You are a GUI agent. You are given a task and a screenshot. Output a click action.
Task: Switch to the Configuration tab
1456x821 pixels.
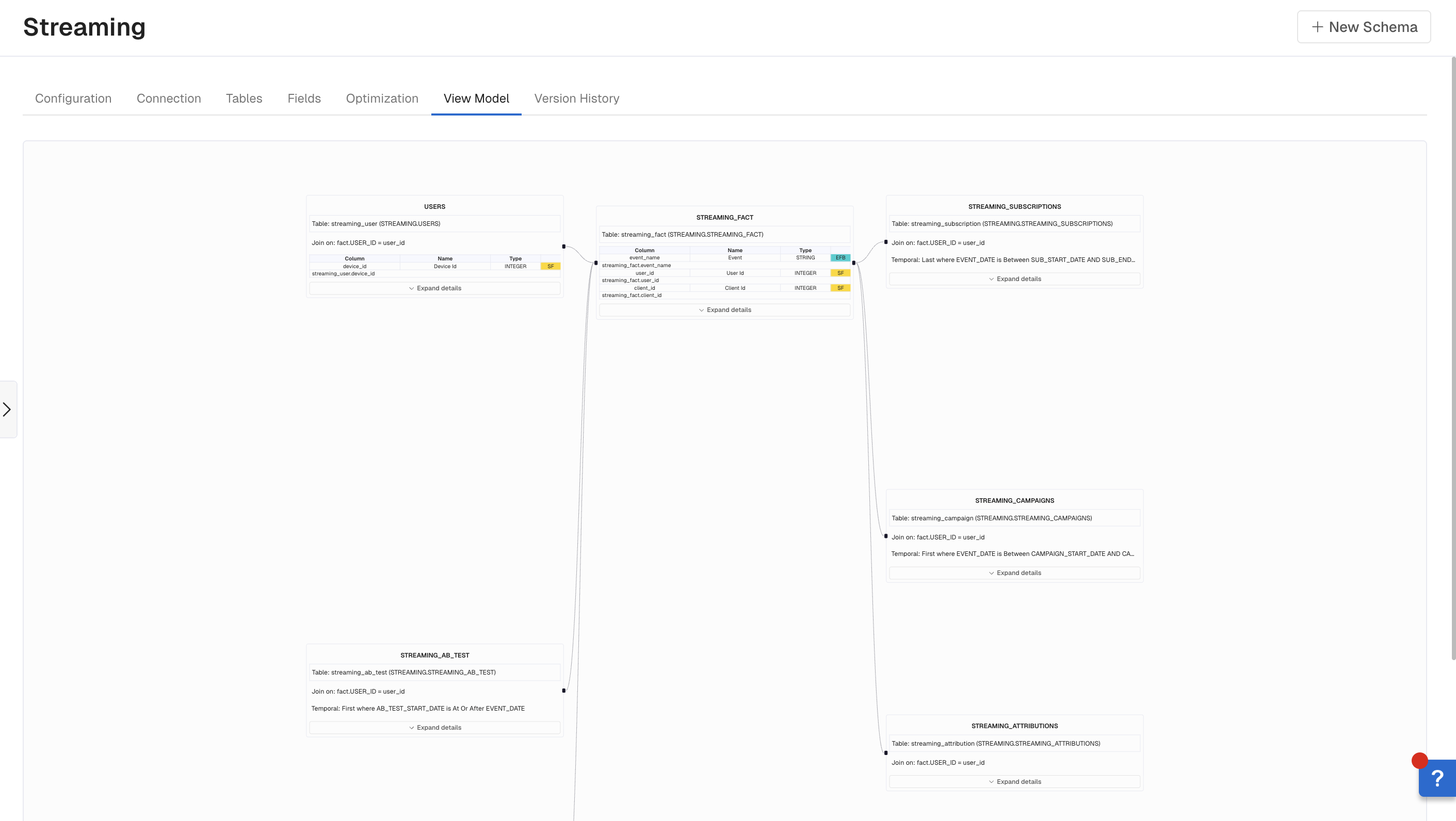(73, 98)
